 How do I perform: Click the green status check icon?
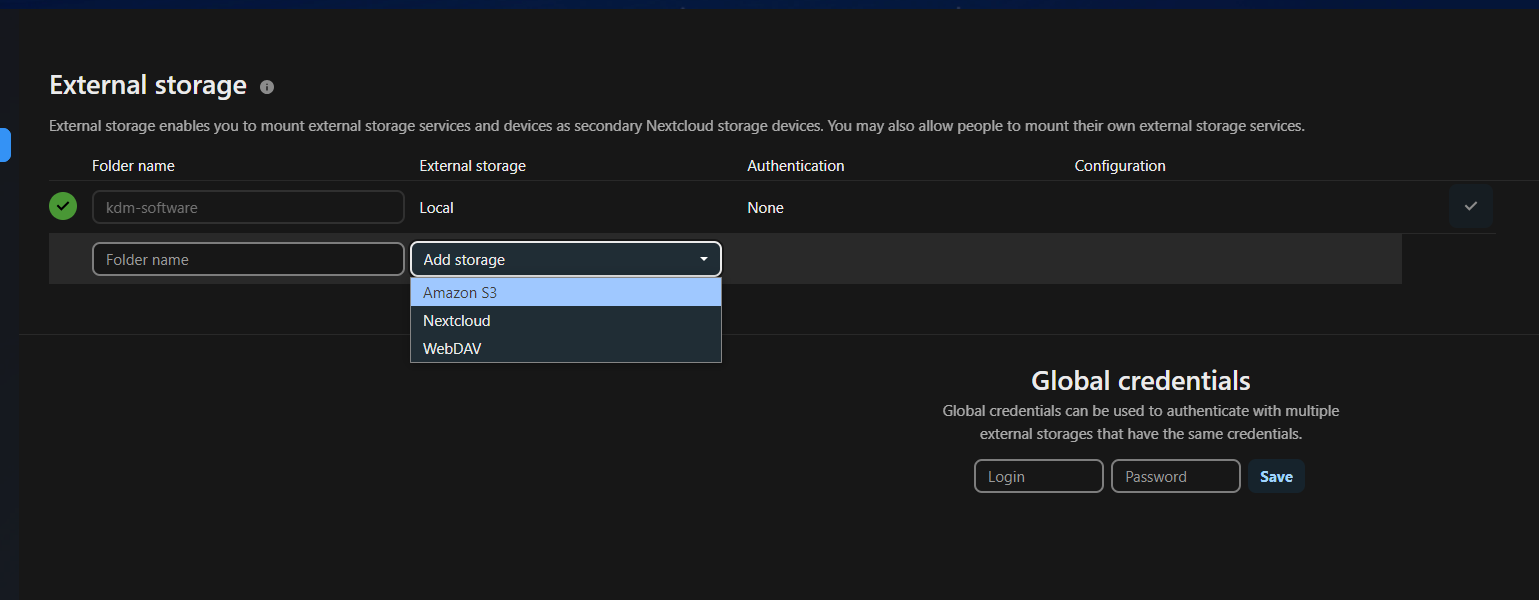click(63, 207)
